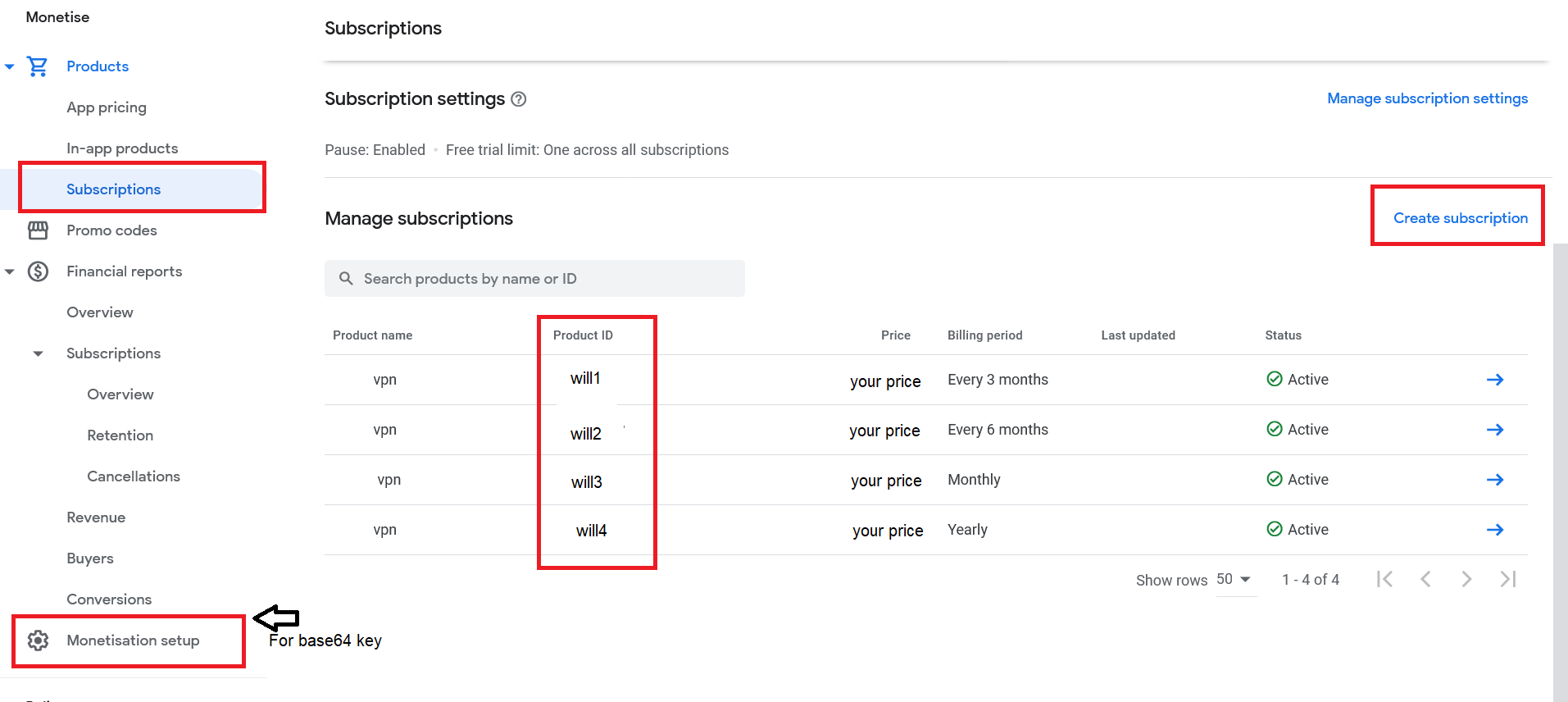Viewport: 1568px width, 702px height.
Task: Click Create subscription button
Action: (1461, 218)
